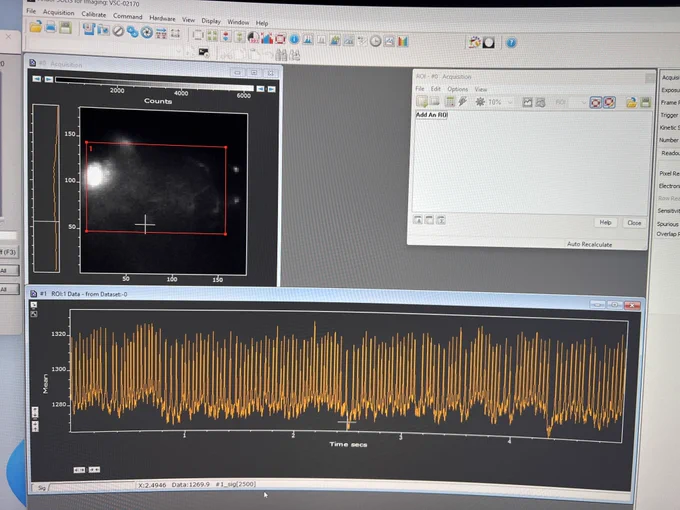The image size is (680, 510).
Task: Click the multicolor bars palette toolbar icon
Action: point(403,42)
